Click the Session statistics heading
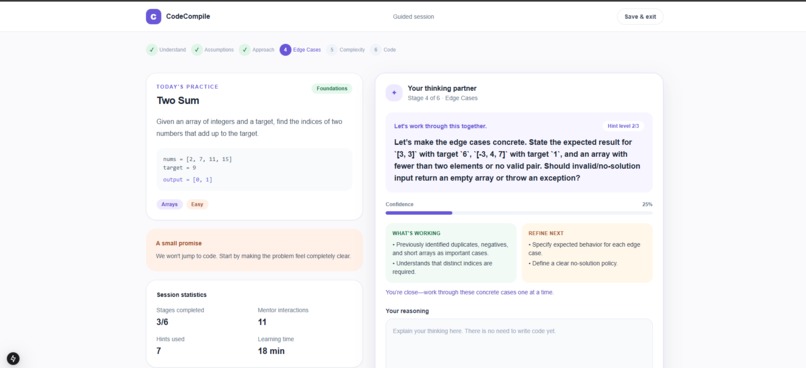 click(x=181, y=295)
